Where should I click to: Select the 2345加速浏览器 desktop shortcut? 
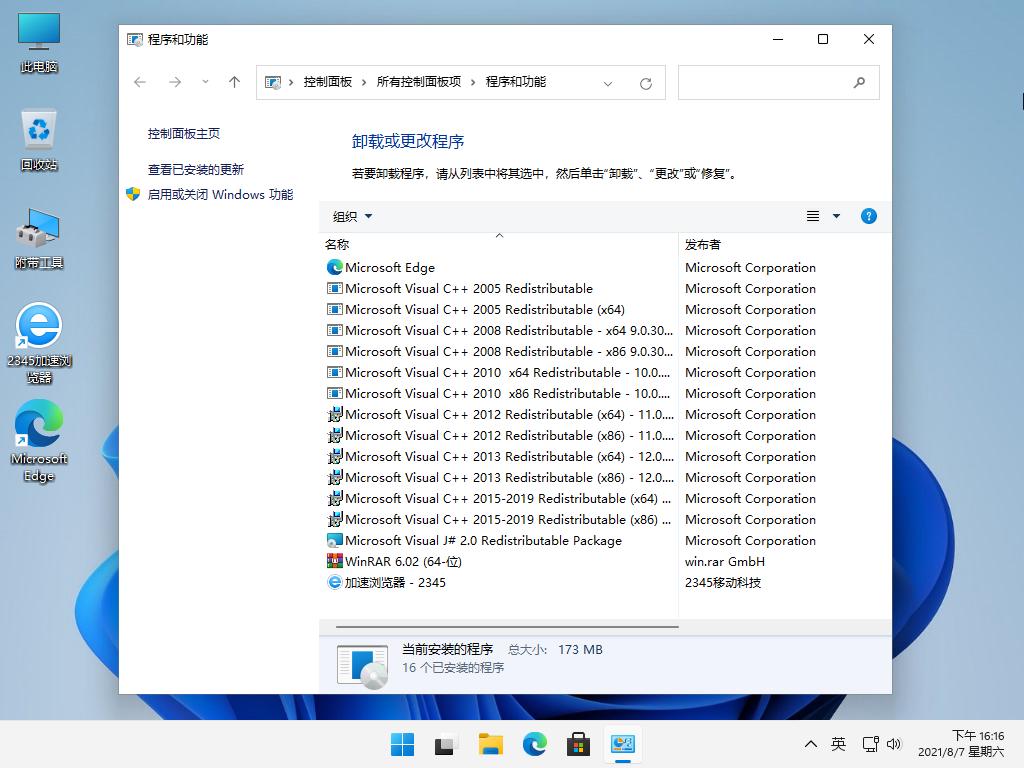coord(39,343)
